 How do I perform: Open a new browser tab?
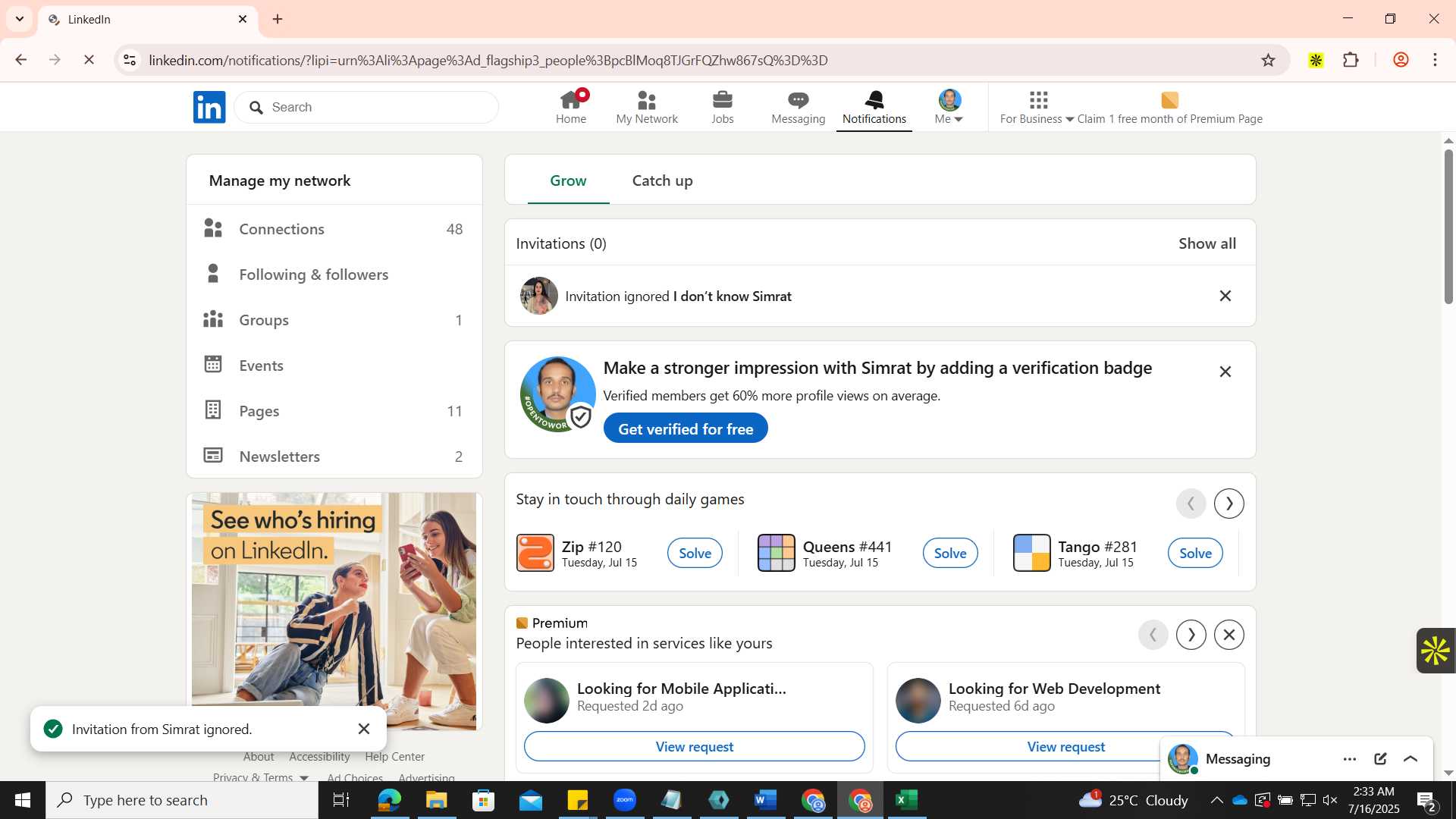[x=278, y=19]
